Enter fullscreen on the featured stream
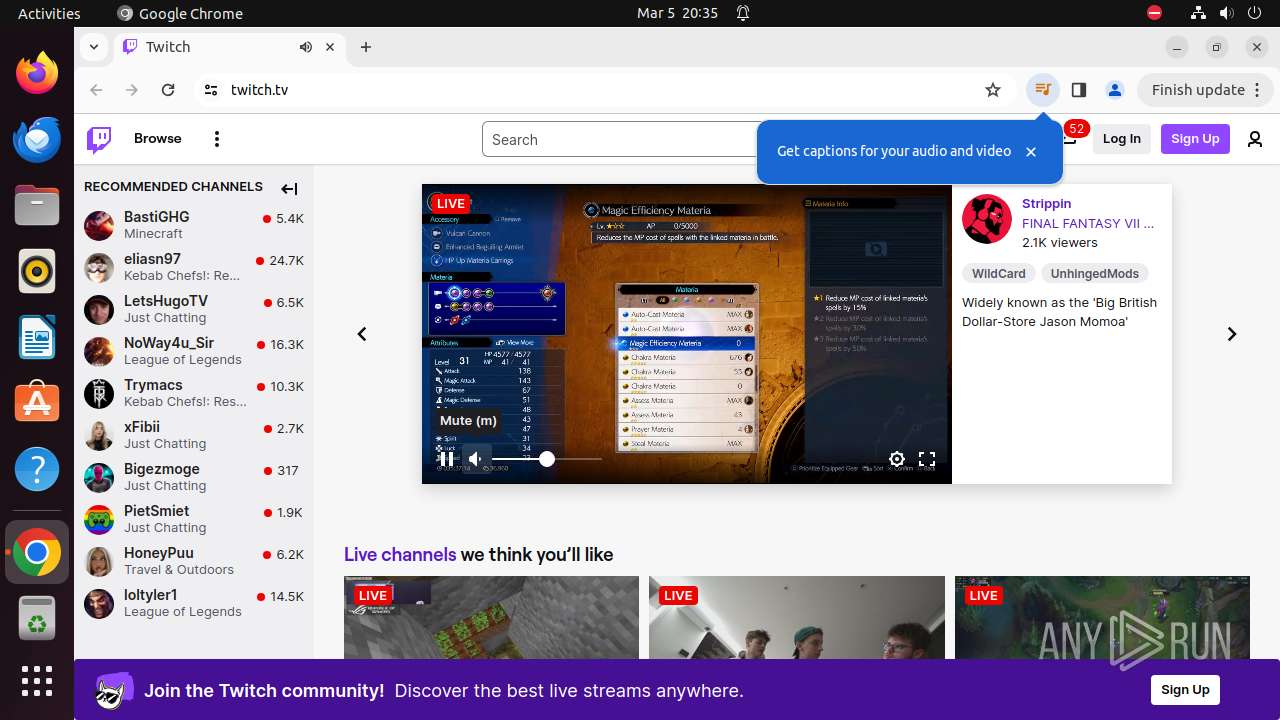 927,459
